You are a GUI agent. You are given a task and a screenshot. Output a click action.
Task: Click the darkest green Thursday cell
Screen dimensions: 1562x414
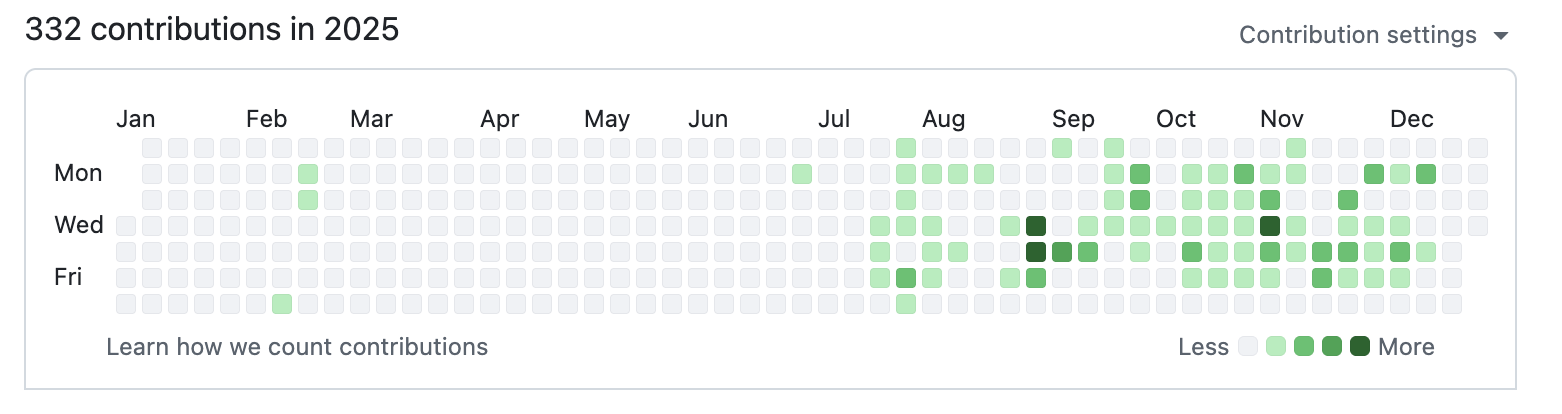click(x=1036, y=251)
